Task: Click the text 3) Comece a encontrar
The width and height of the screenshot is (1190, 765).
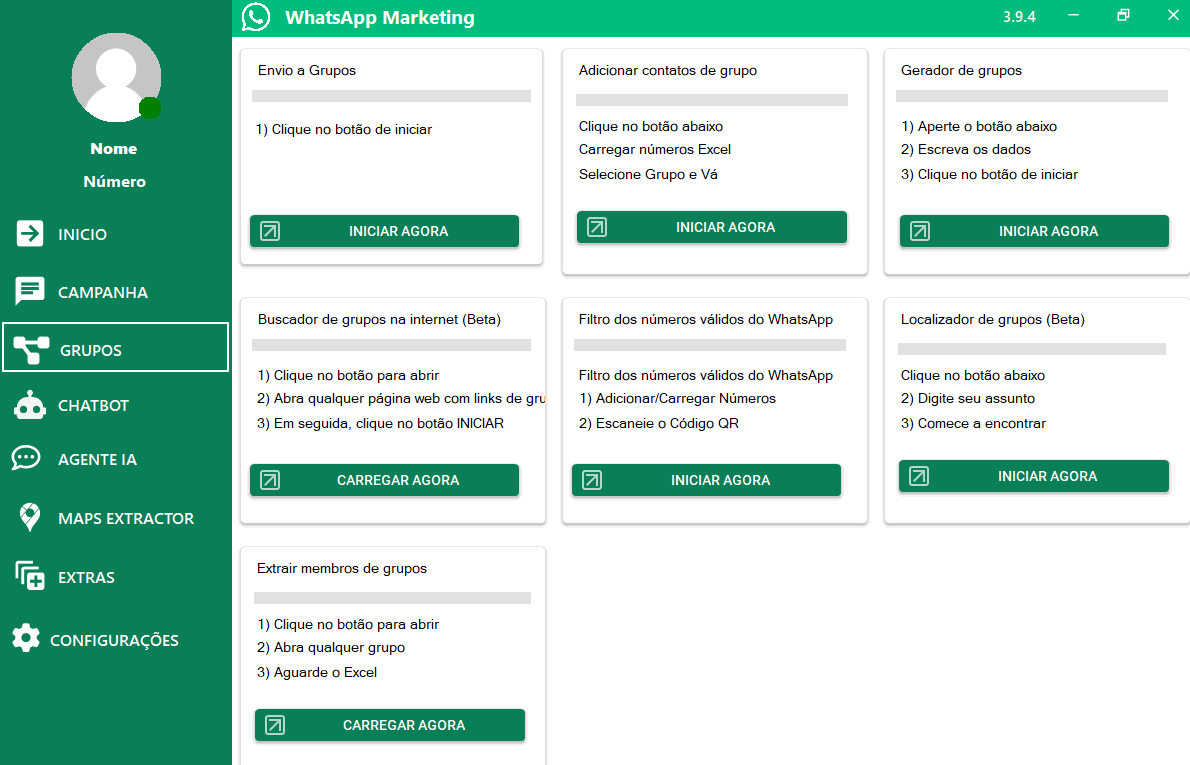Action: tap(973, 423)
